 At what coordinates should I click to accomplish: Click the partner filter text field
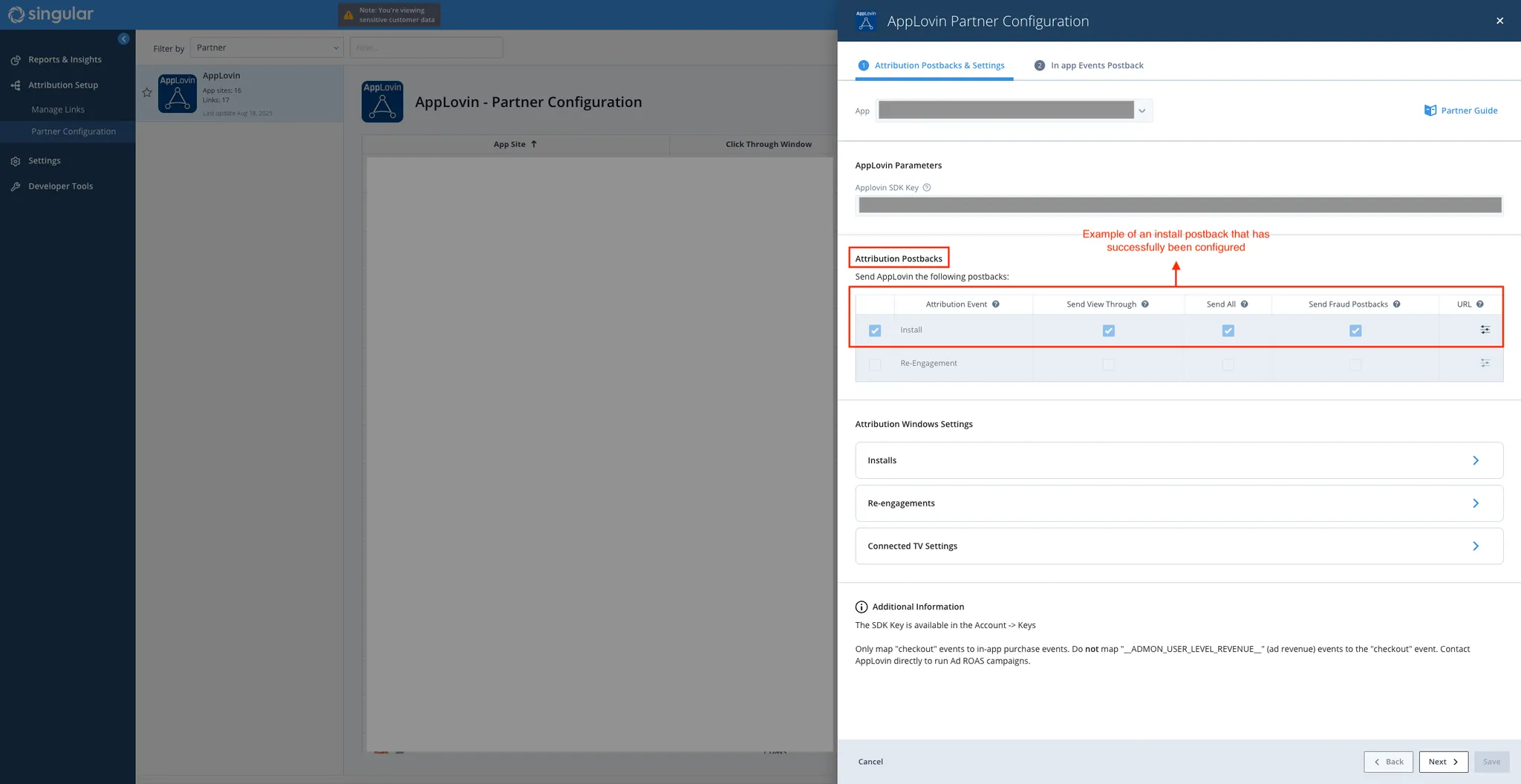point(426,48)
